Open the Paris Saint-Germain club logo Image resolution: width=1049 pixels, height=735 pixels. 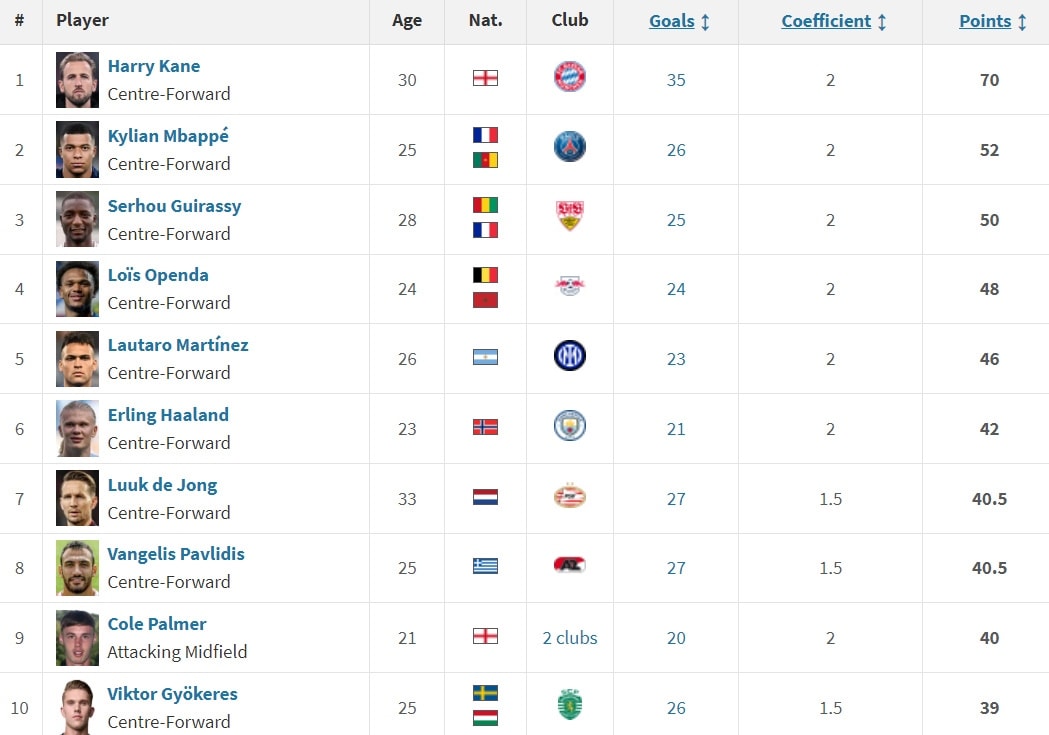(569, 146)
